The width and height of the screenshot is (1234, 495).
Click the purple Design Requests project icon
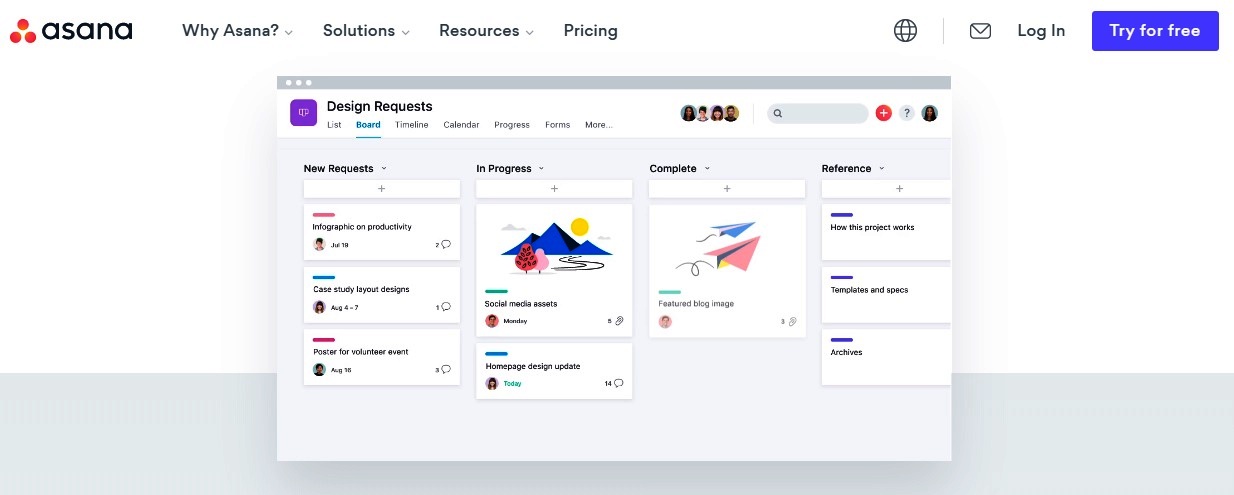click(303, 113)
